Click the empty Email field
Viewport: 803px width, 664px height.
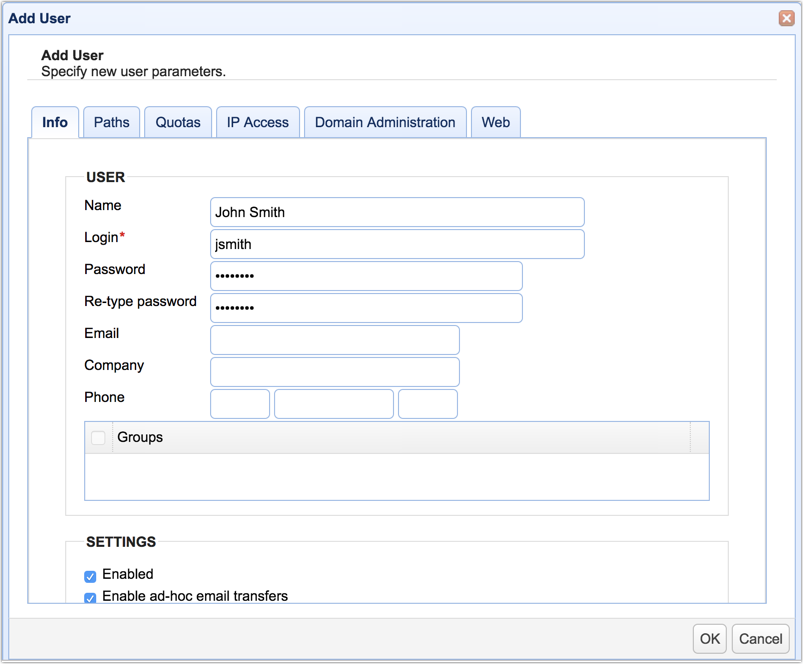(334, 340)
